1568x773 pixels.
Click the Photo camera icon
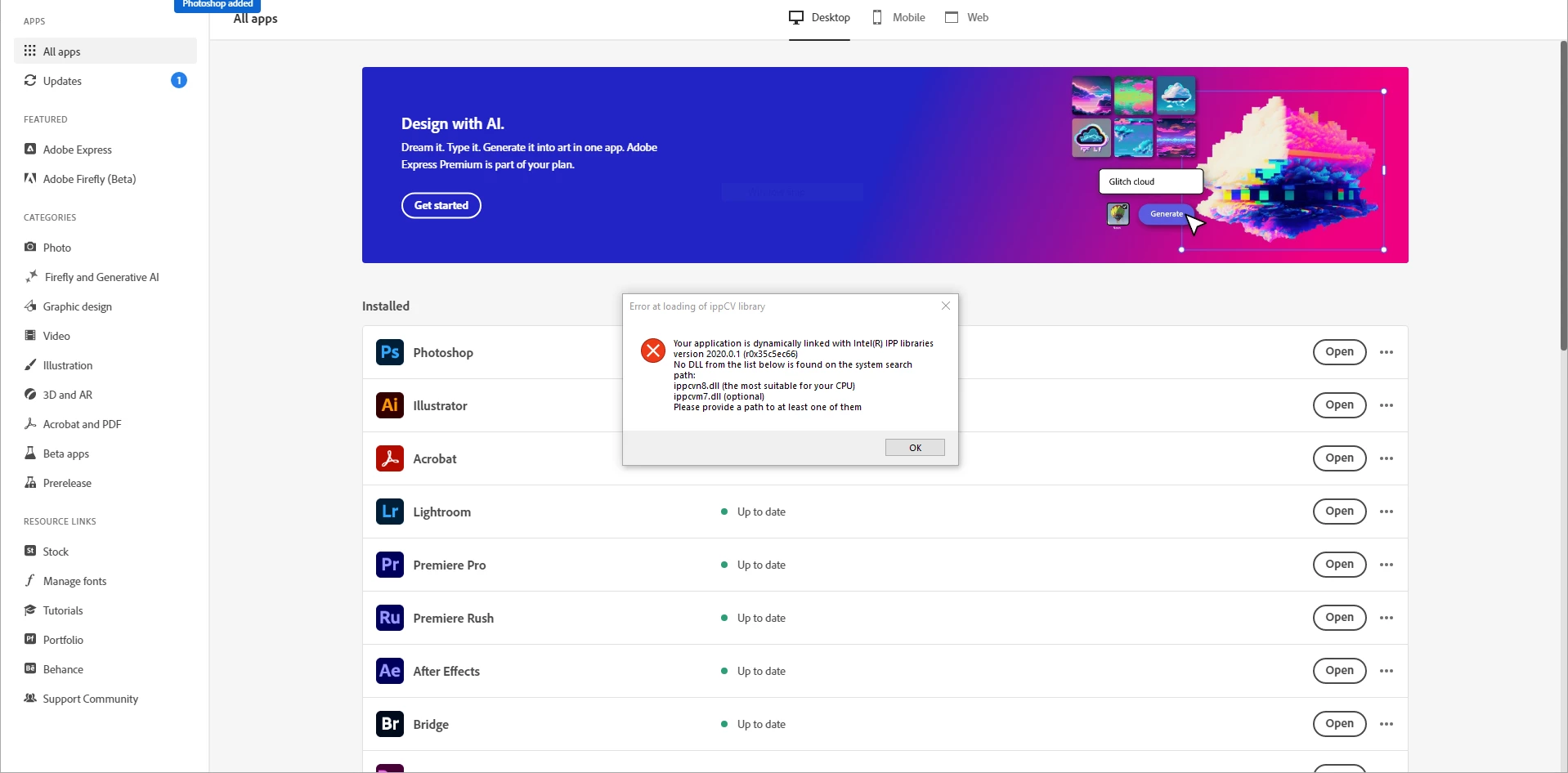(30, 247)
